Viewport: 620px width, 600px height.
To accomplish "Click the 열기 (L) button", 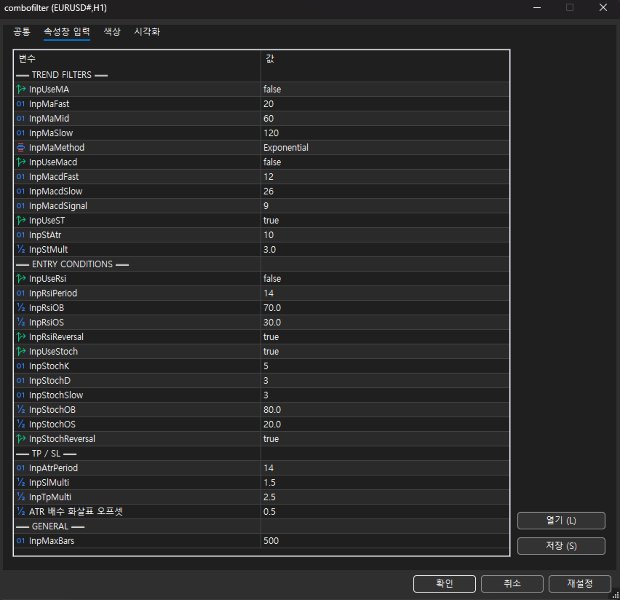I will (x=561, y=521).
